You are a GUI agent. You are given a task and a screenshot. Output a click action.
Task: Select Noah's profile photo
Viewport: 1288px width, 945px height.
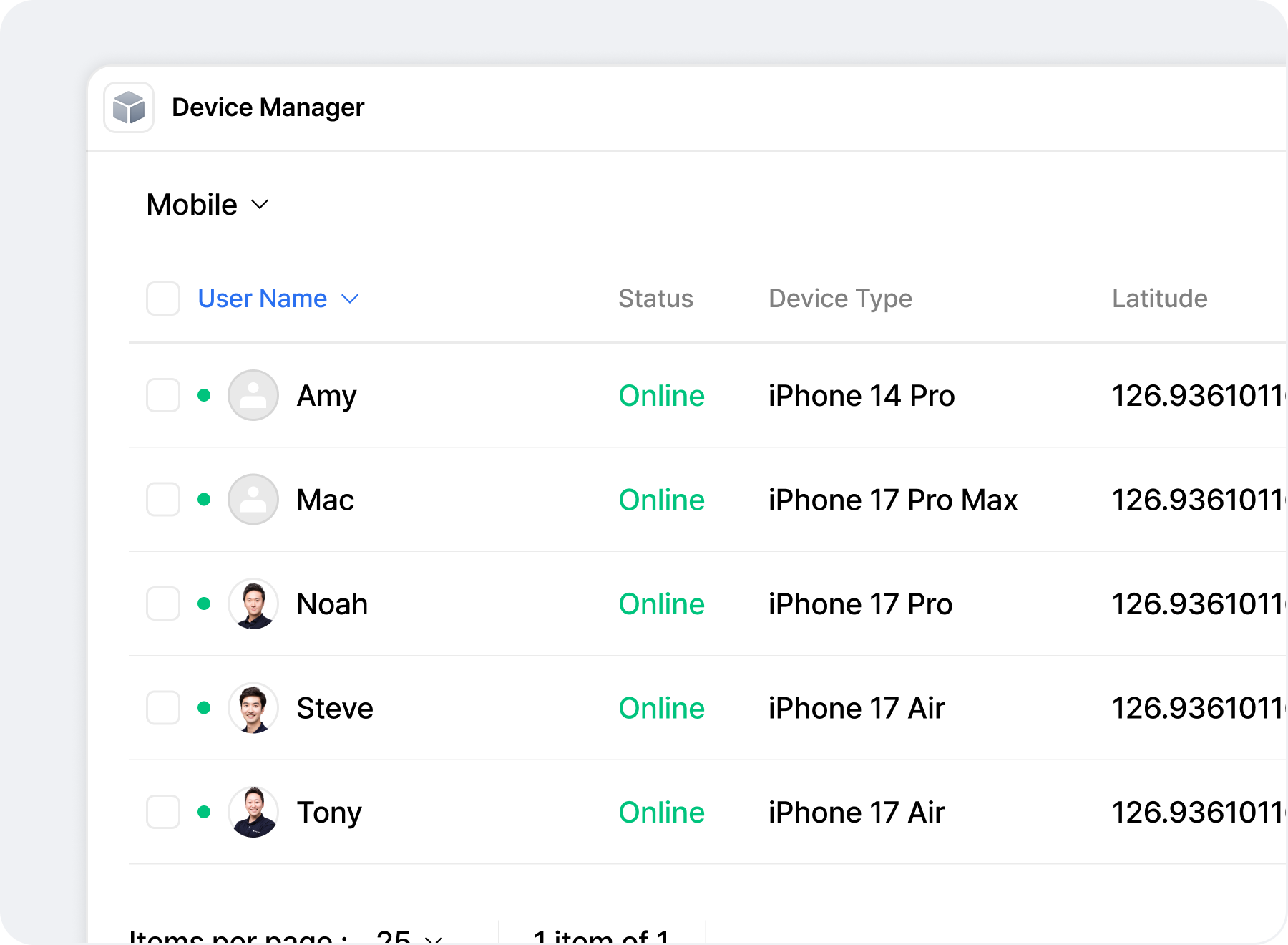coord(253,604)
